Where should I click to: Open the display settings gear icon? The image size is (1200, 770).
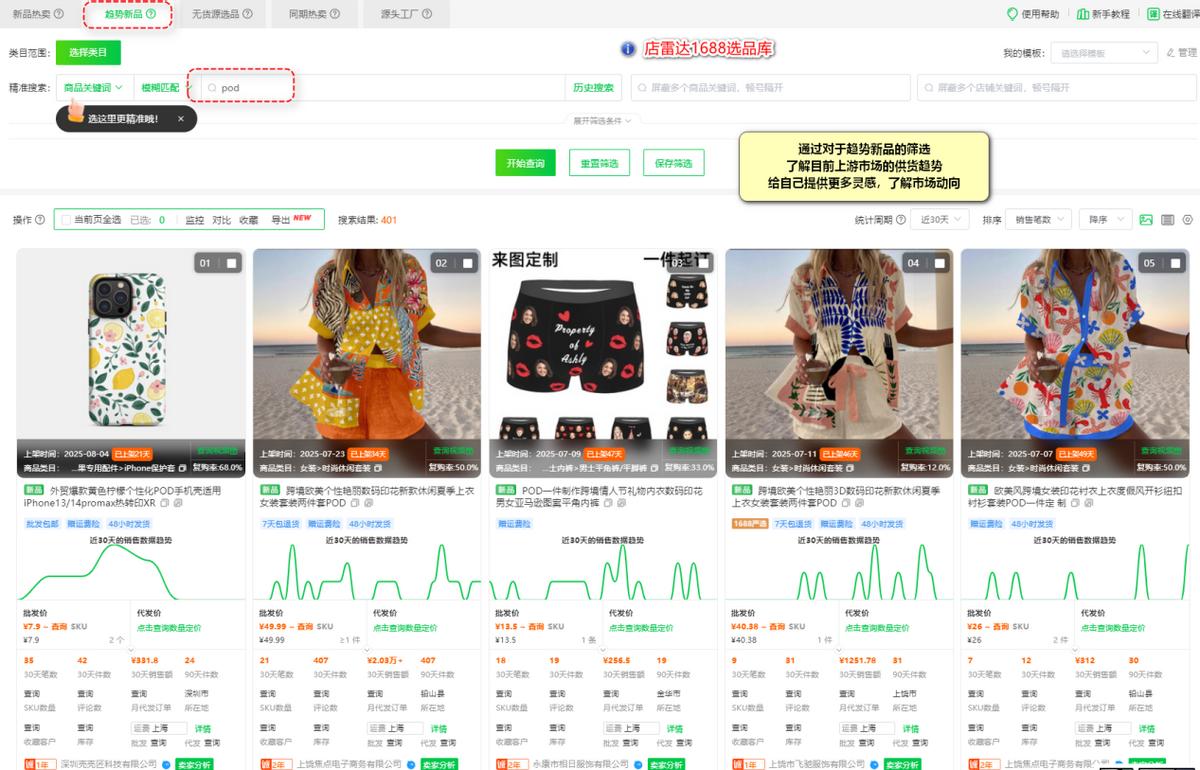point(1187,219)
